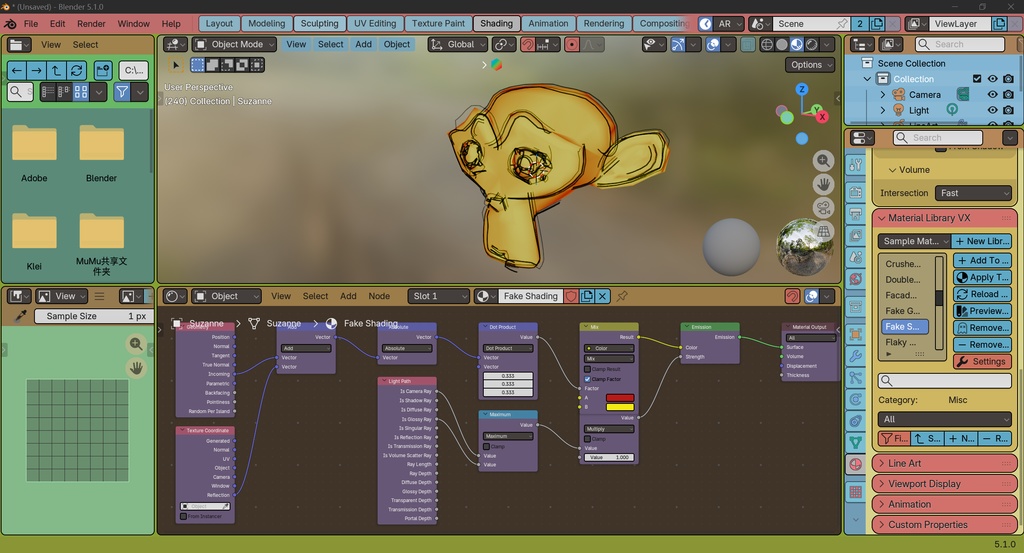The image size is (1024, 553).
Task: Toggle Light visibility eye in outliner
Action: coord(993,110)
